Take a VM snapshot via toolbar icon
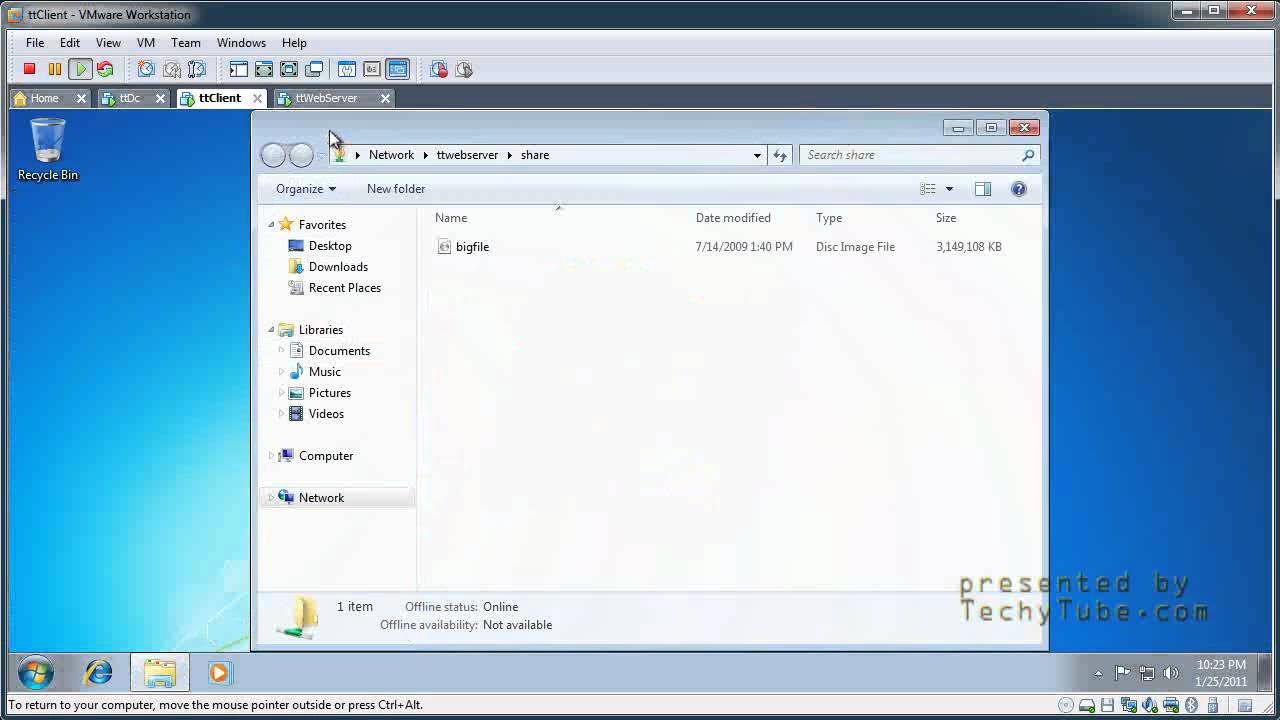Viewport: 1280px width, 720px height. (x=147, y=69)
